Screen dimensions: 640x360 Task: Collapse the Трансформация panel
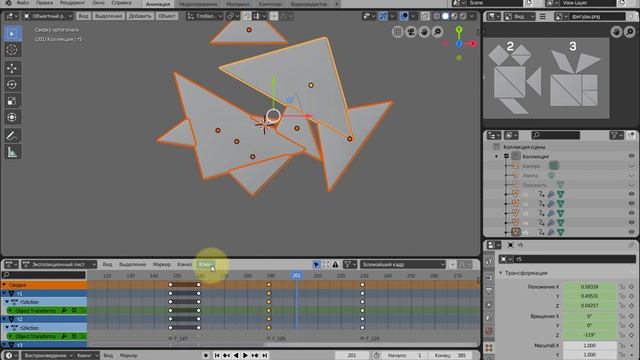click(501, 273)
